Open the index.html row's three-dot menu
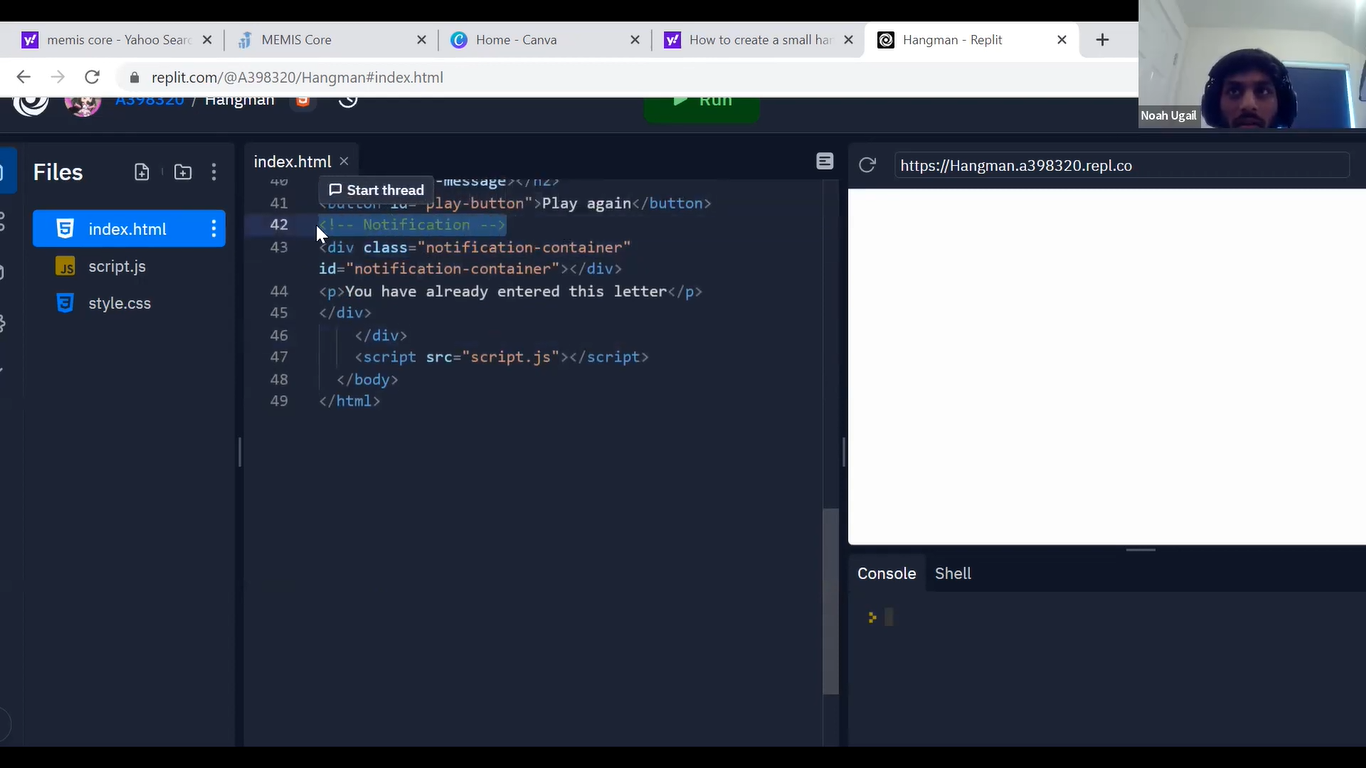The width and height of the screenshot is (1366, 768). pos(213,229)
